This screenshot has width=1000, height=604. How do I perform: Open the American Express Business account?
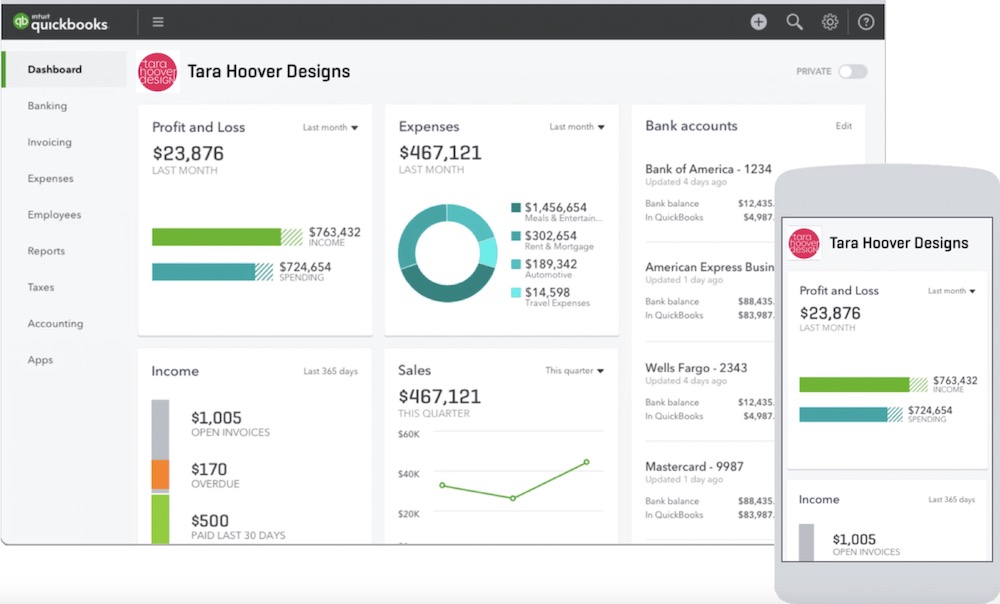point(709,267)
